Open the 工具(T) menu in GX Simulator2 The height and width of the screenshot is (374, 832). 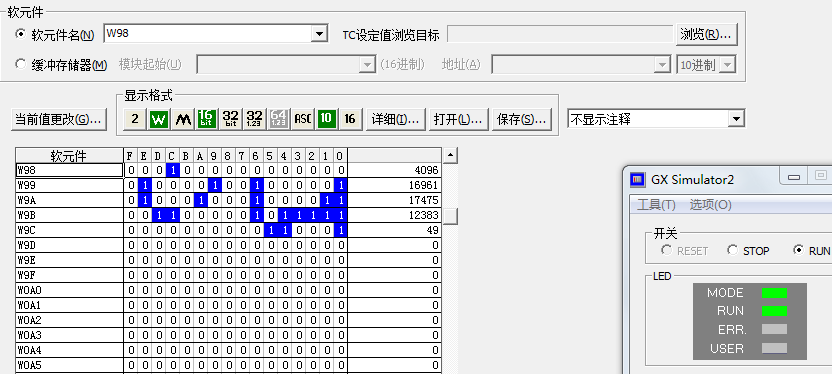pos(656,205)
